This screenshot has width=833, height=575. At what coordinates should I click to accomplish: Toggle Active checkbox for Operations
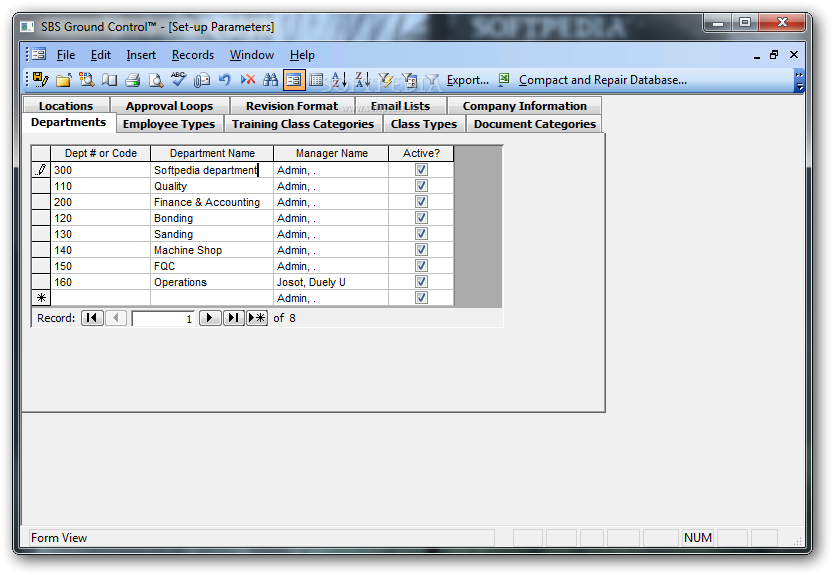click(421, 281)
